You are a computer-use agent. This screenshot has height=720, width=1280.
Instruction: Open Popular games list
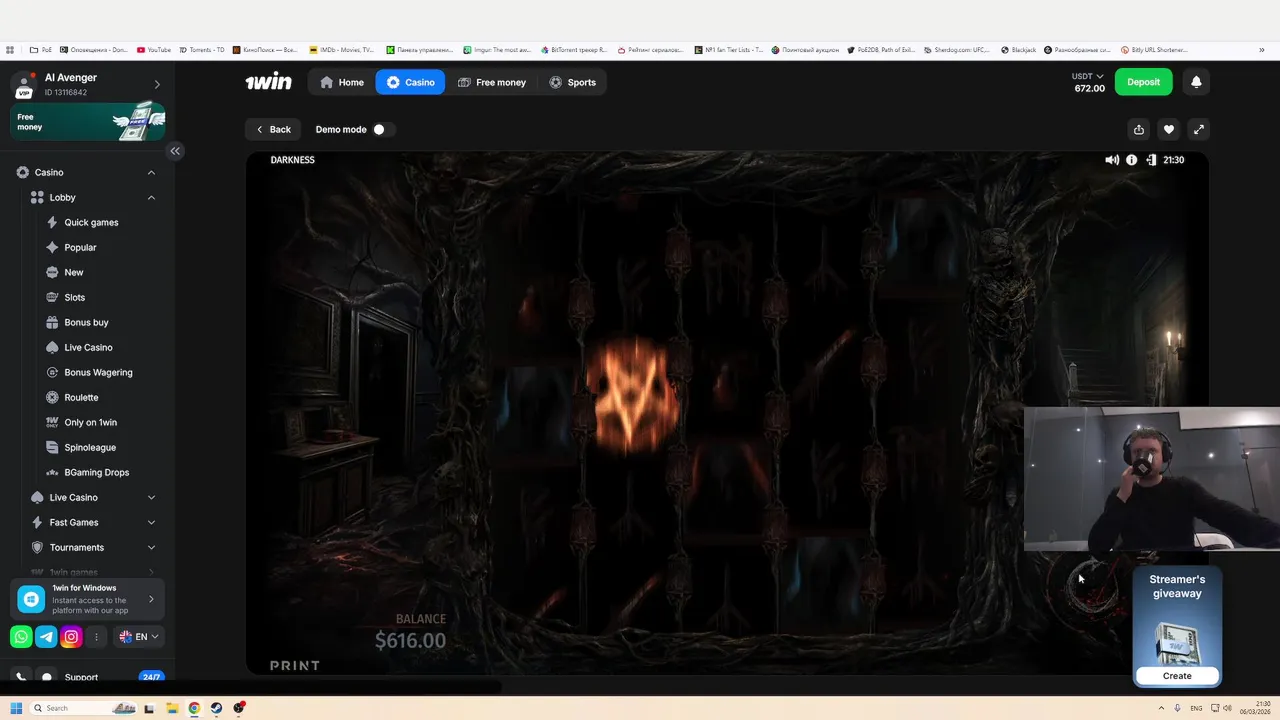(80, 247)
